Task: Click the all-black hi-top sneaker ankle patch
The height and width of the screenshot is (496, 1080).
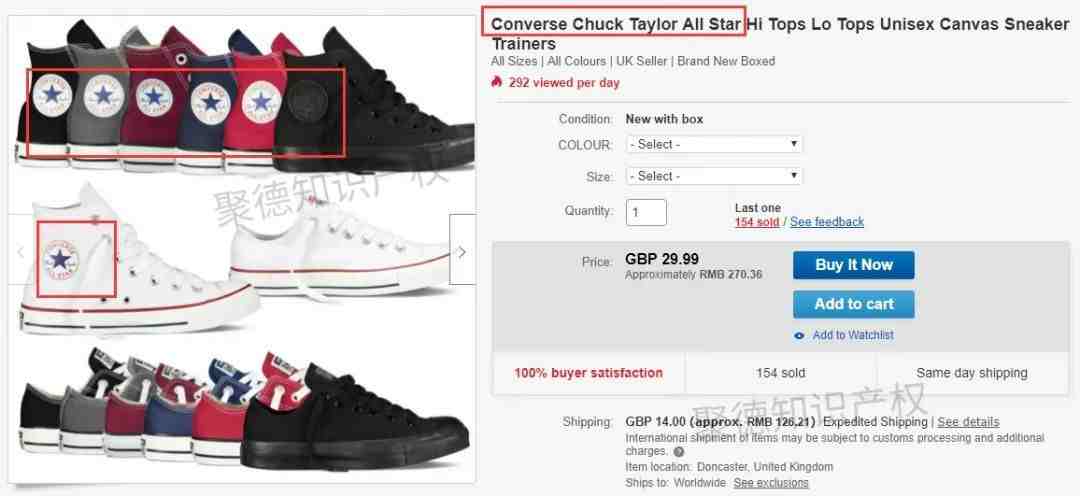Action: pyautogui.click(x=305, y=101)
